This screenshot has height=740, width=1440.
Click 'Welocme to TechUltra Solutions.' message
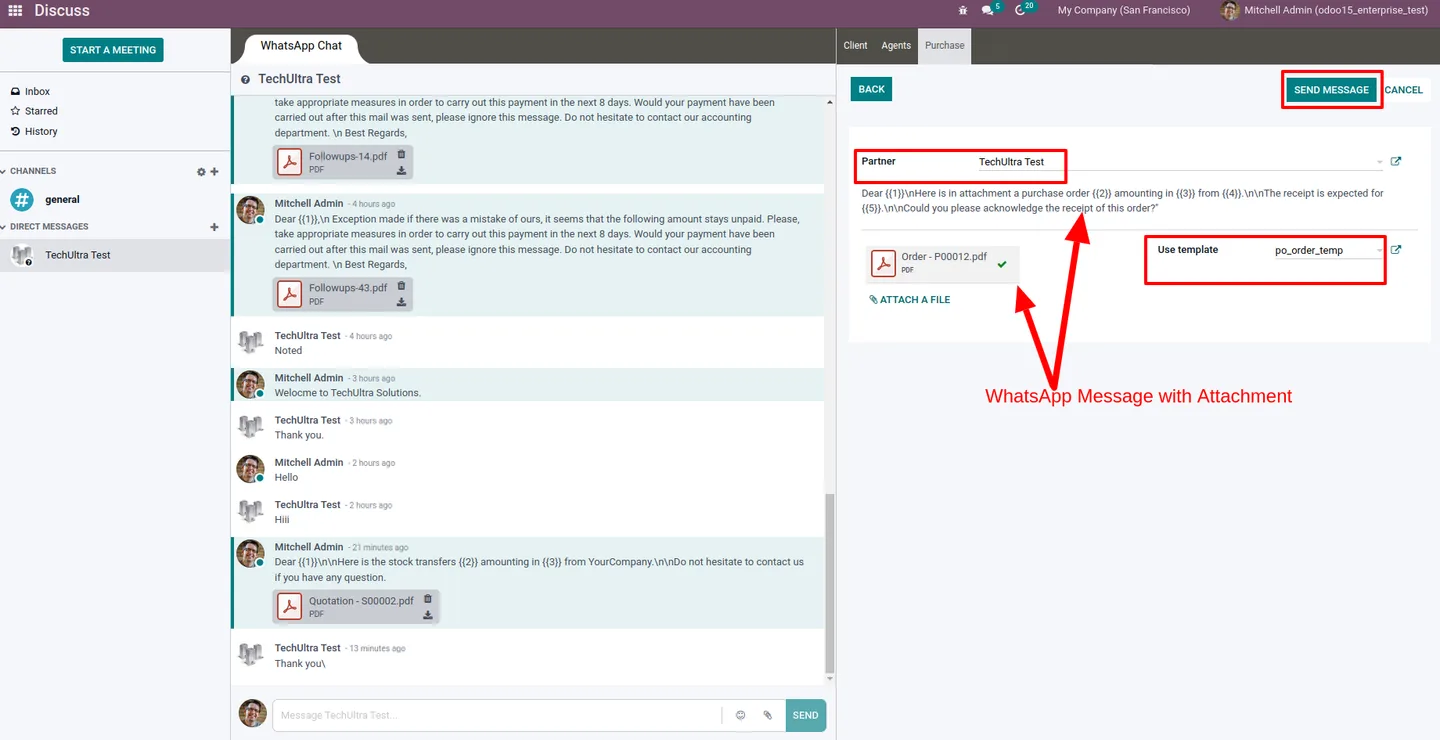348,393
